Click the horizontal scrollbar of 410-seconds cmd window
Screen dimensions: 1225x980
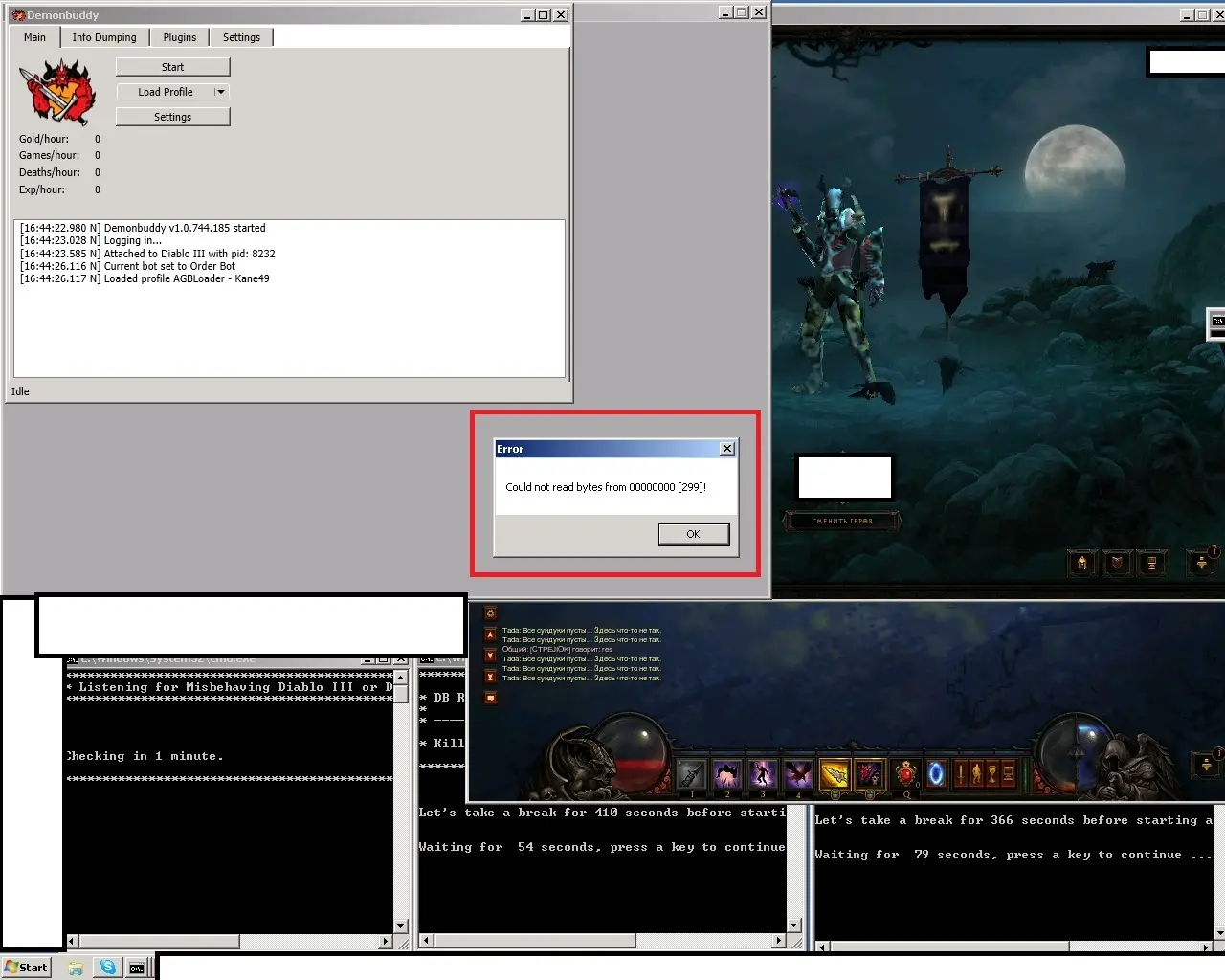click(602, 941)
